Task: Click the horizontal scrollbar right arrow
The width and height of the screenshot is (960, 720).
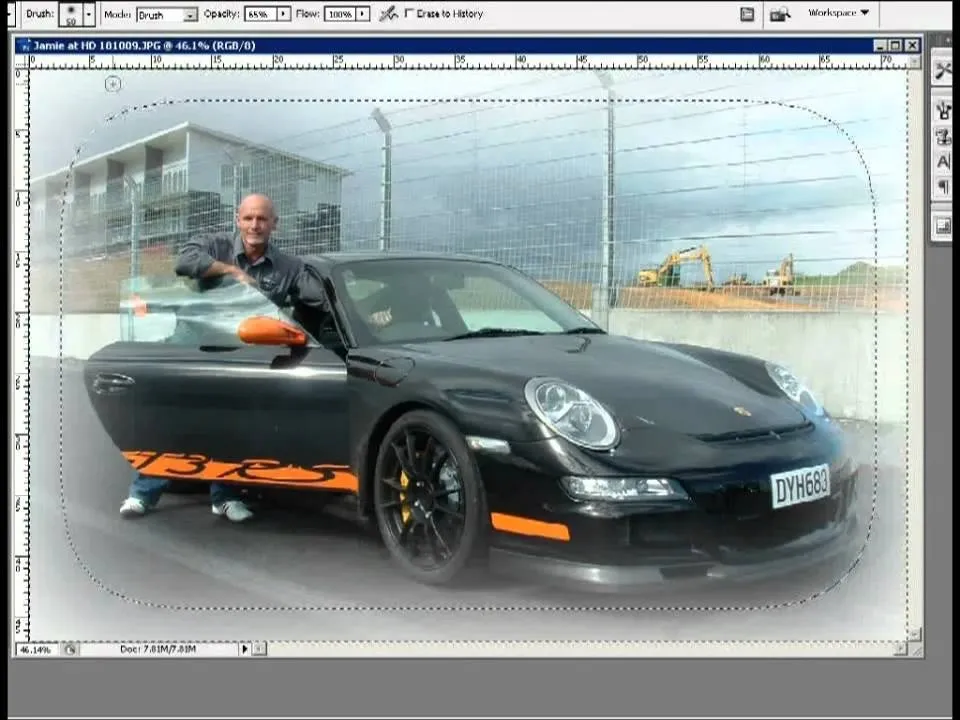Action: tap(900, 649)
